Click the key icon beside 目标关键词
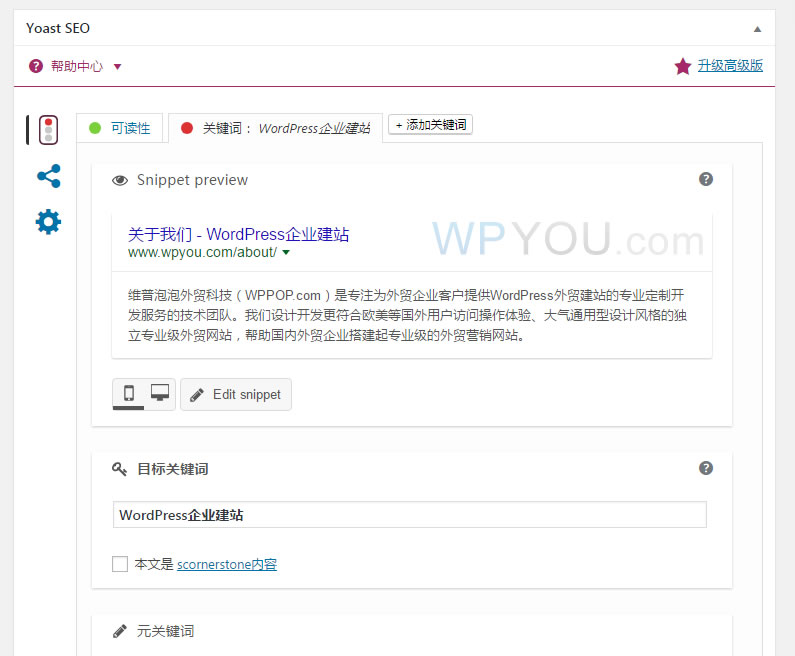Viewport: 795px width, 656px height. pos(119,469)
